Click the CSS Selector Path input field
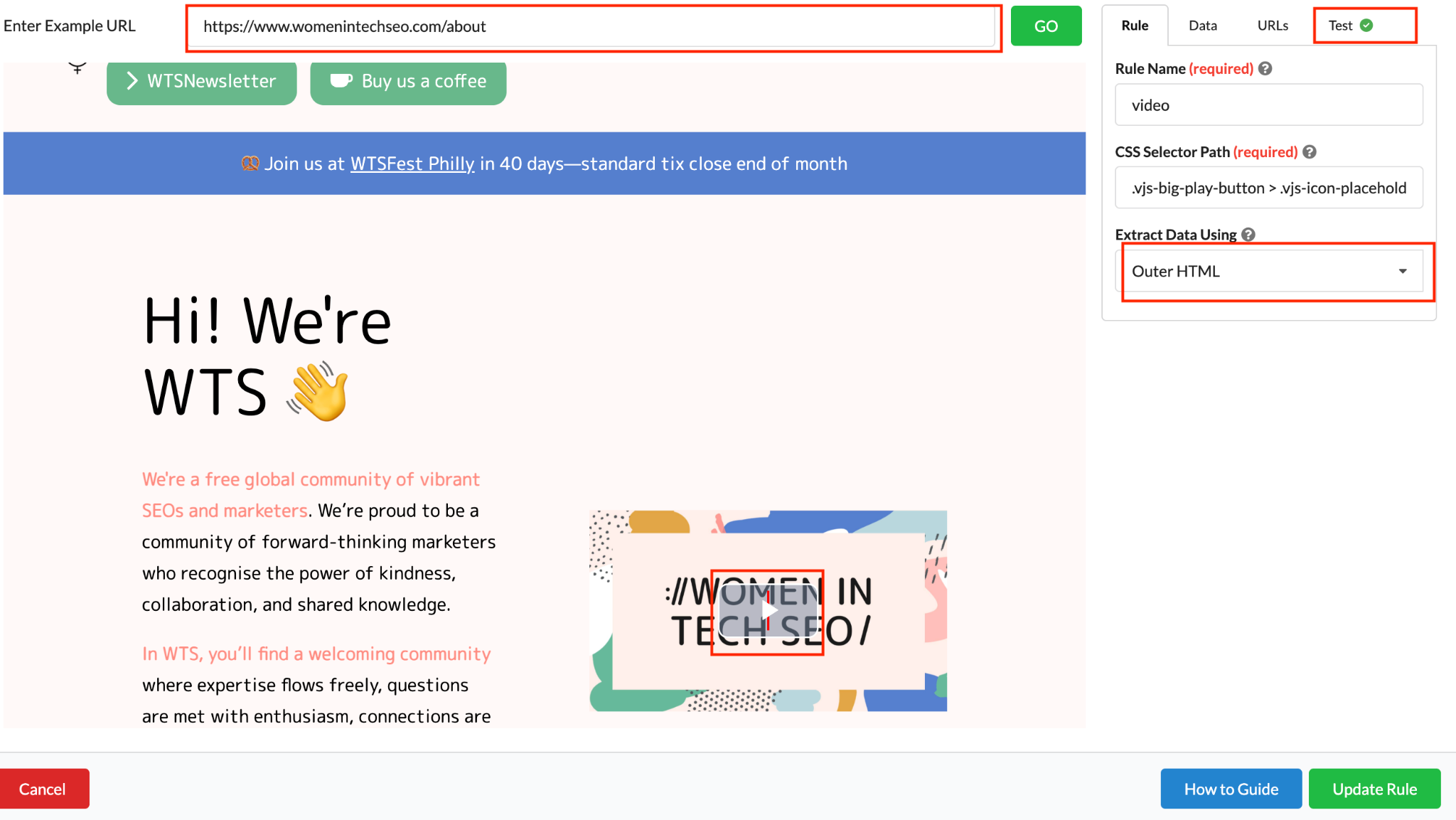1456x820 pixels. click(x=1269, y=188)
